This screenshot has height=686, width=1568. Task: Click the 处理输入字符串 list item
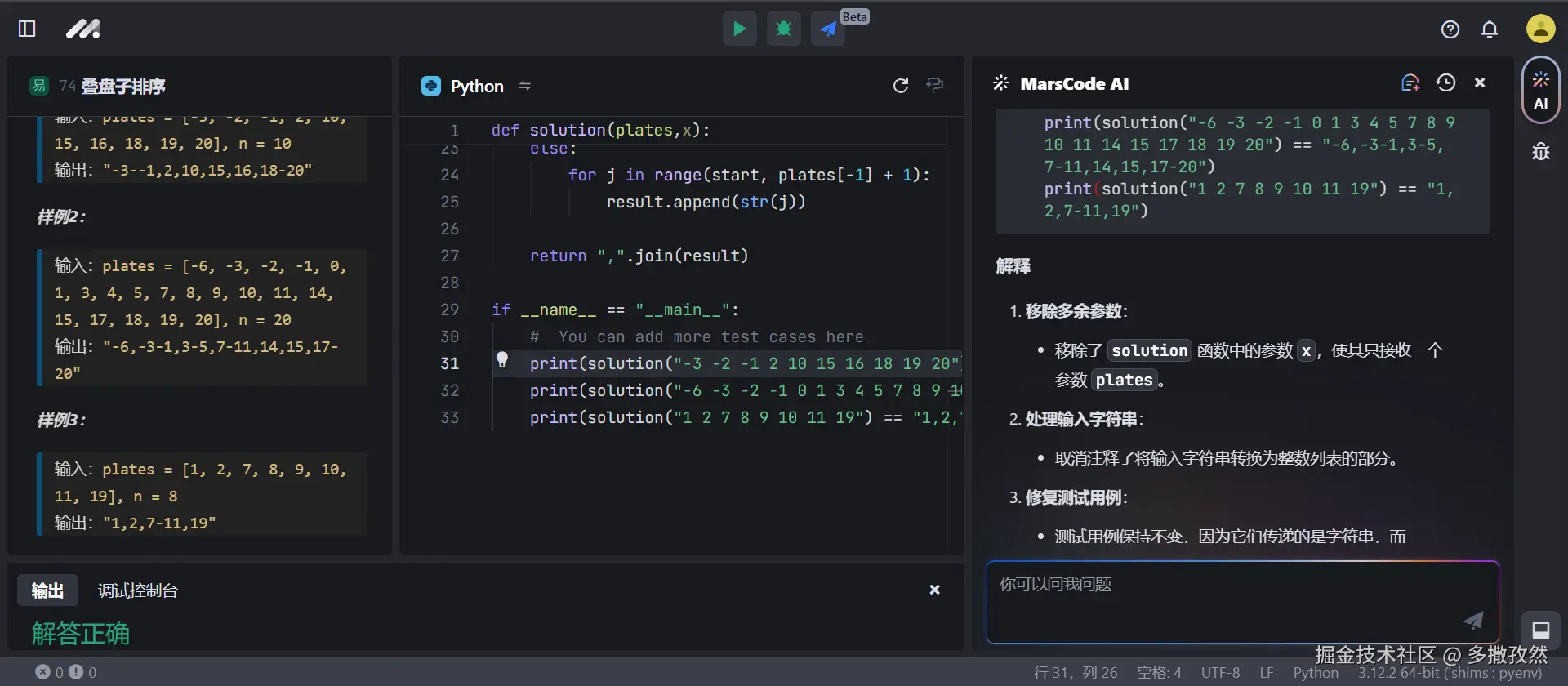(1083, 419)
